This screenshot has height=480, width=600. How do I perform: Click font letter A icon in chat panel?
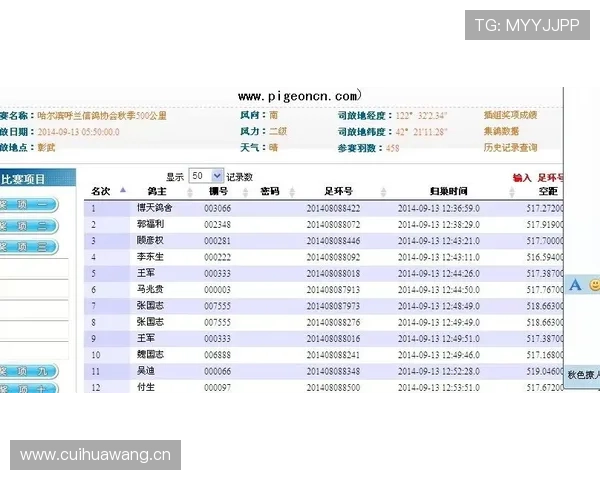click(x=575, y=285)
